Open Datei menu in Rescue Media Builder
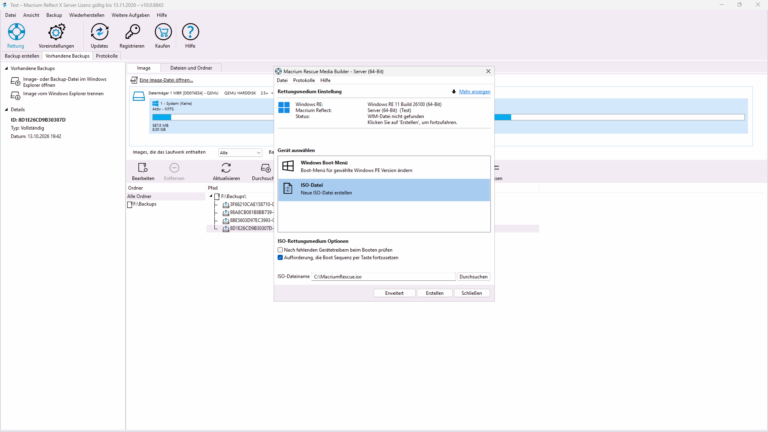Screen dimensions: 768x432 tap(282, 80)
